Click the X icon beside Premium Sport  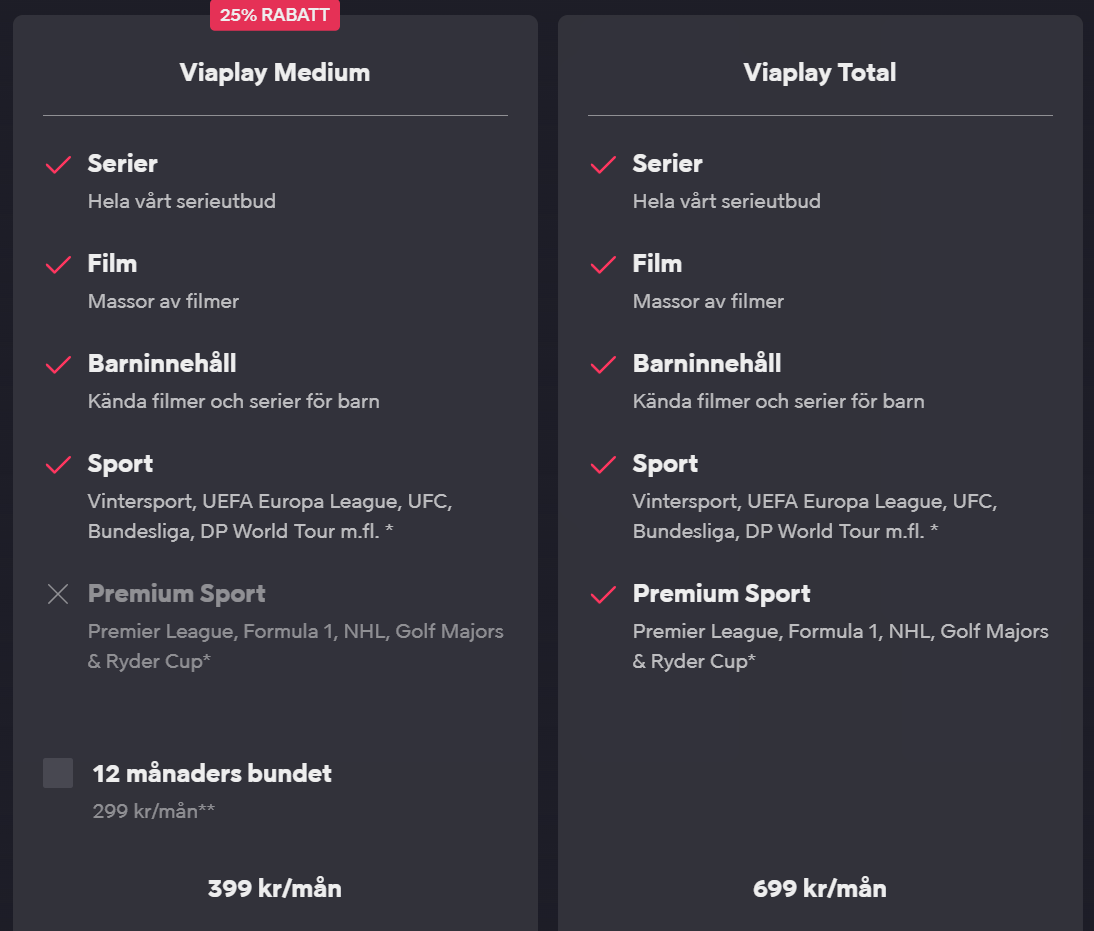tap(58, 594)
